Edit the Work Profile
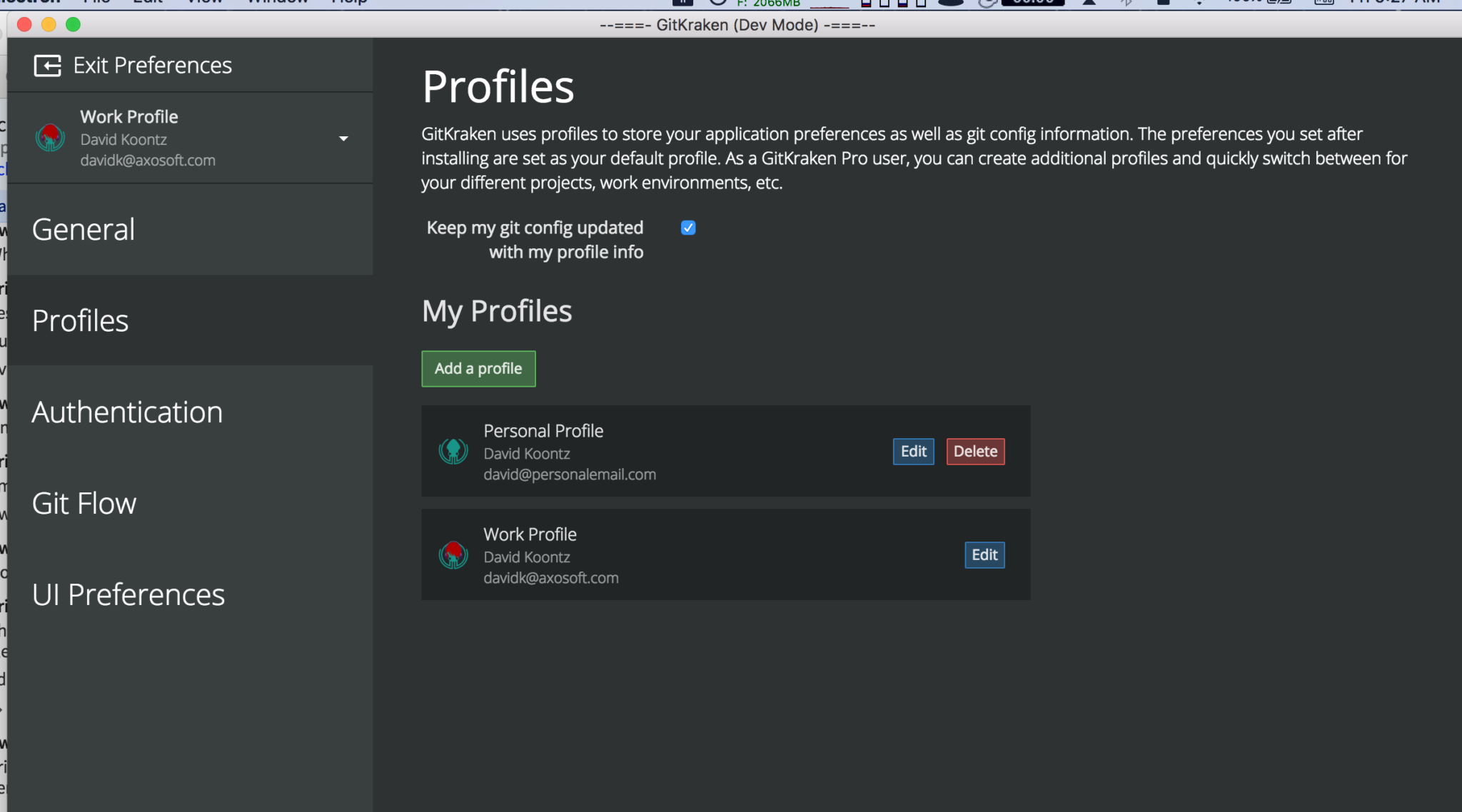The image size is (1462, 812). click(984, 554)
